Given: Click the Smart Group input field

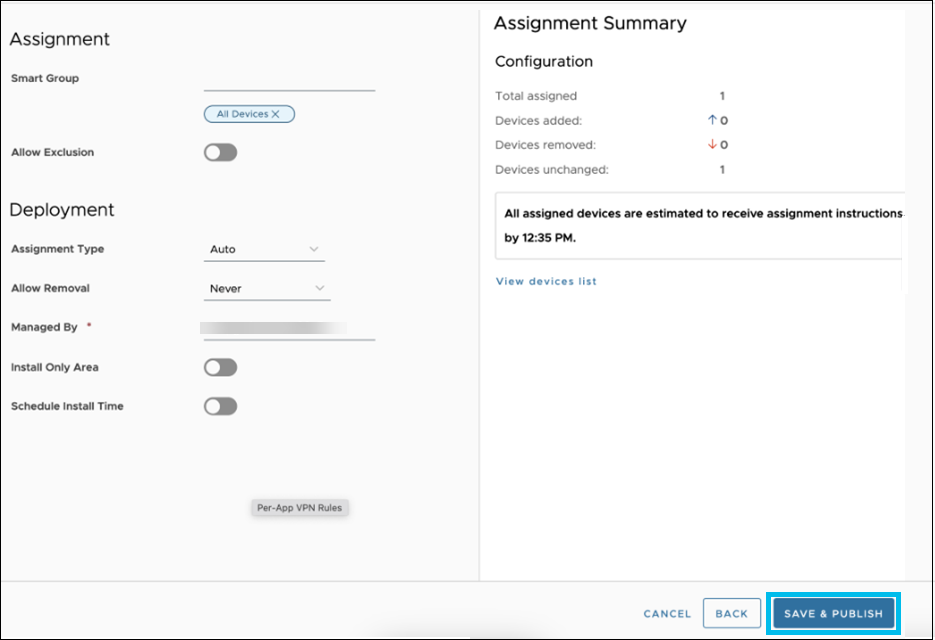Looking at the screenshot, I should (289, 81).
